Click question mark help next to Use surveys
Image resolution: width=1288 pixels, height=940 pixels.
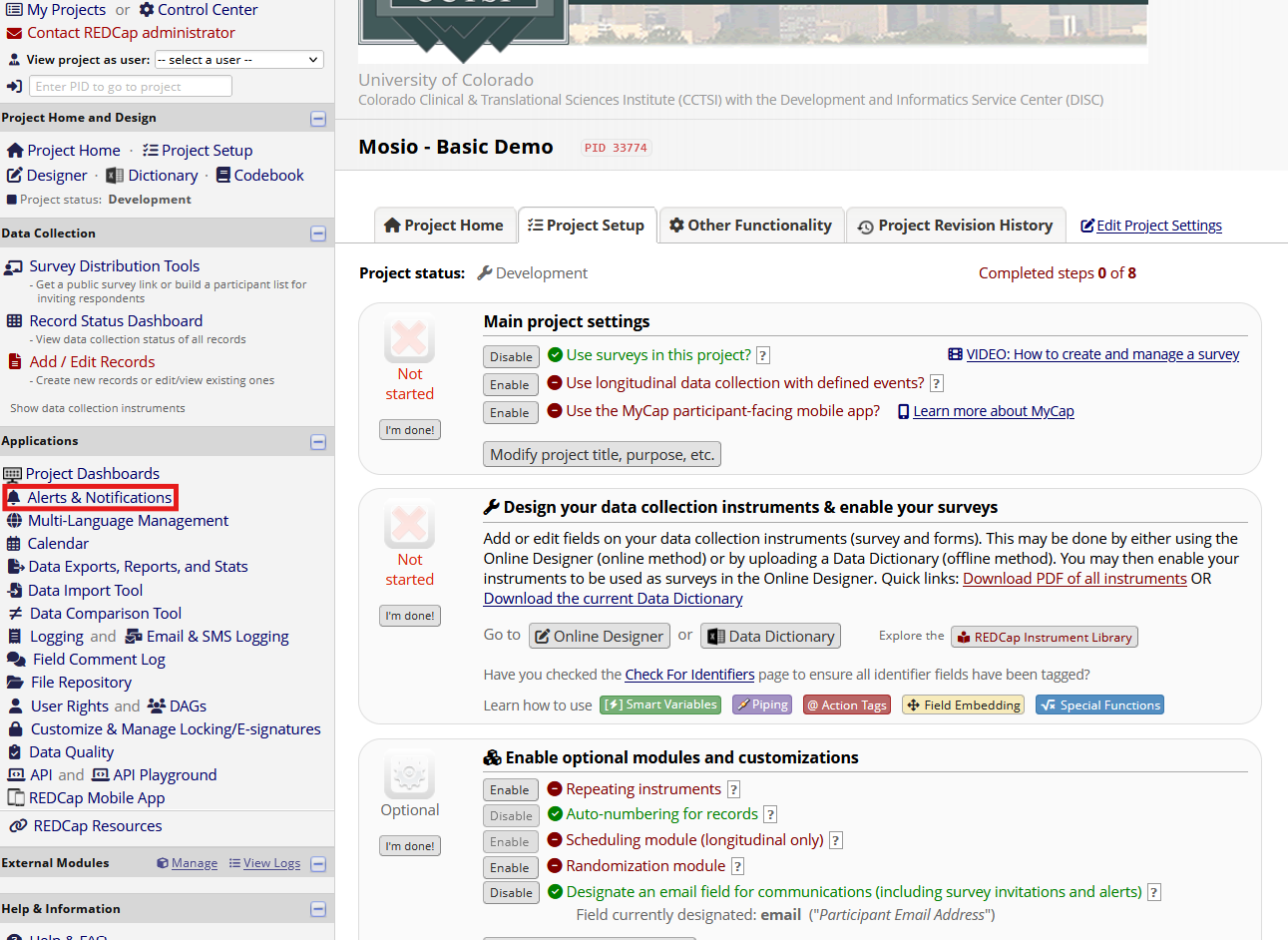pyautogui.click(x=763, y=355)
